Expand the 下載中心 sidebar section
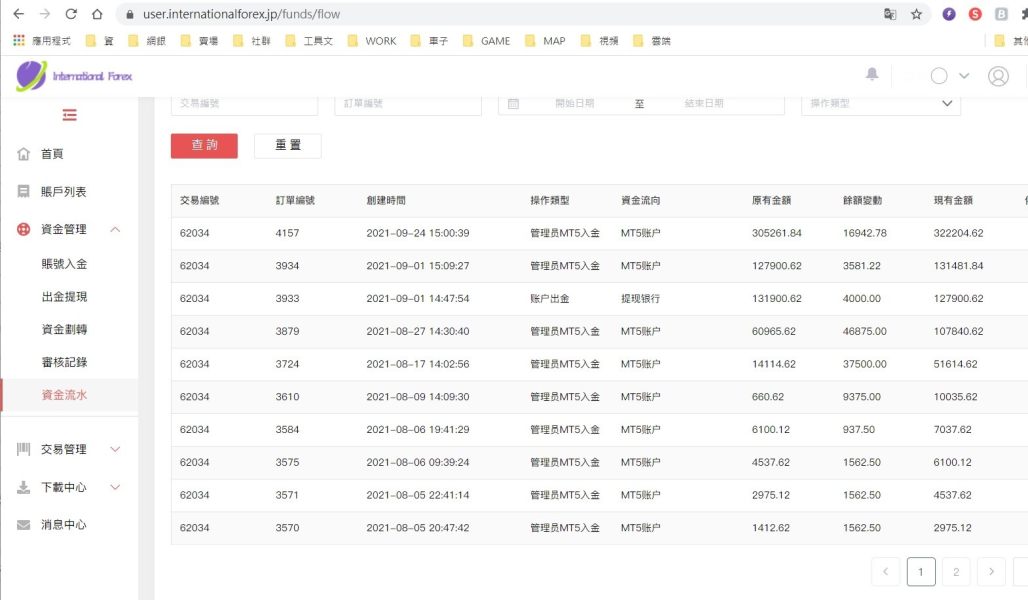1028x600 pixels. (x=115, y=487)
